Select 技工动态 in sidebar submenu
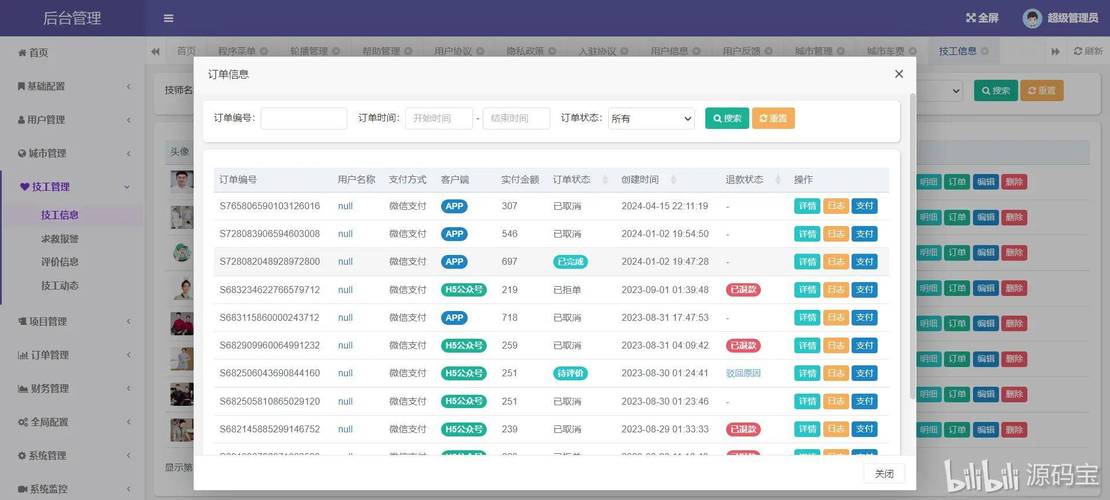1110x500 pixels. coord(59,285)
